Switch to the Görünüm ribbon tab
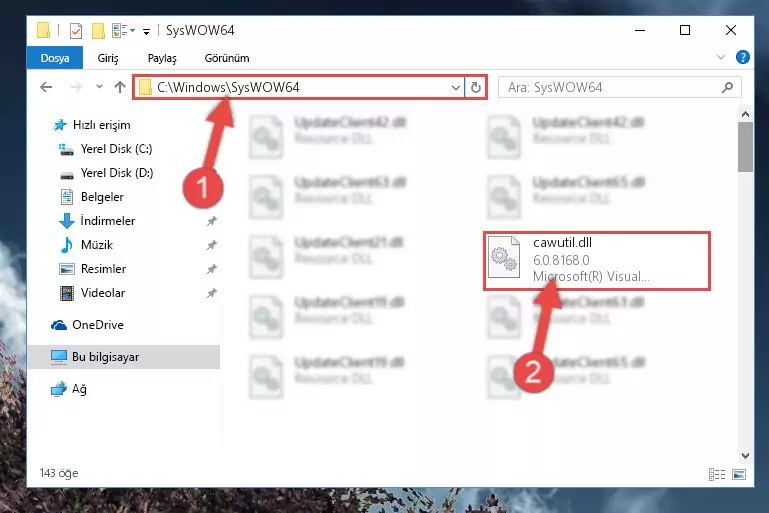Viewport: 769px width, 513px height. pos(227,58)
